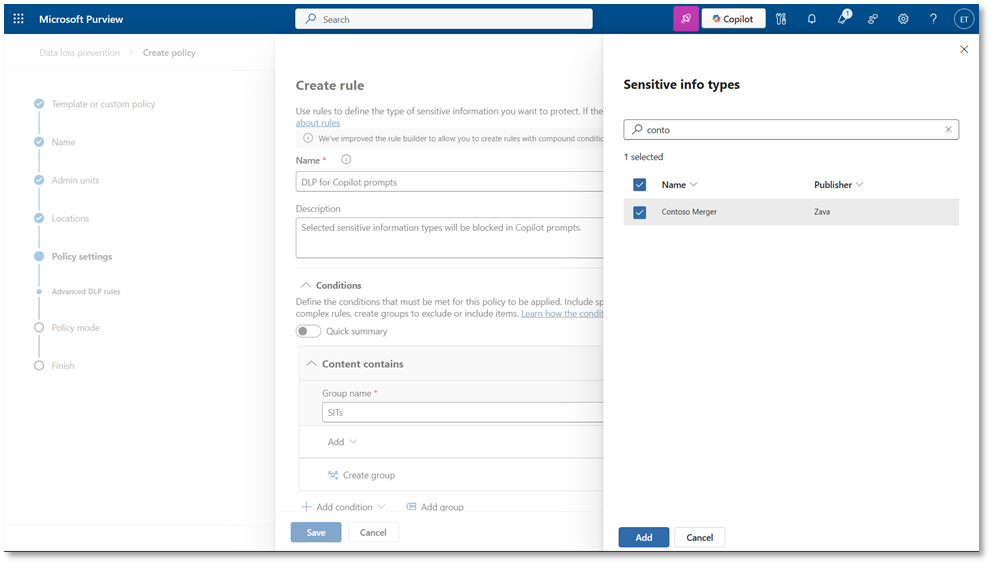The height and width of the screenshot is (565, 992).
Task: Click the Description text area
Action: pyautogui.click(x=449, y=238)
